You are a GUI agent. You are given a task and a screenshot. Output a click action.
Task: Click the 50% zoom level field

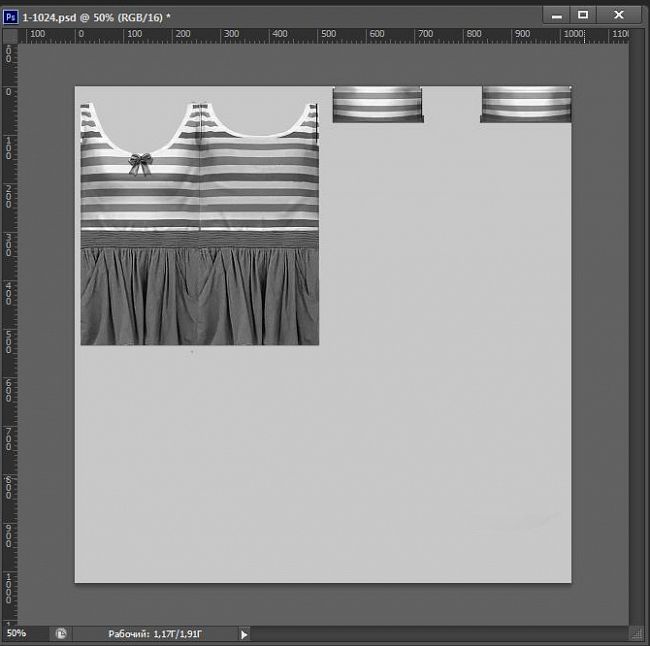[x=20, y=633]
